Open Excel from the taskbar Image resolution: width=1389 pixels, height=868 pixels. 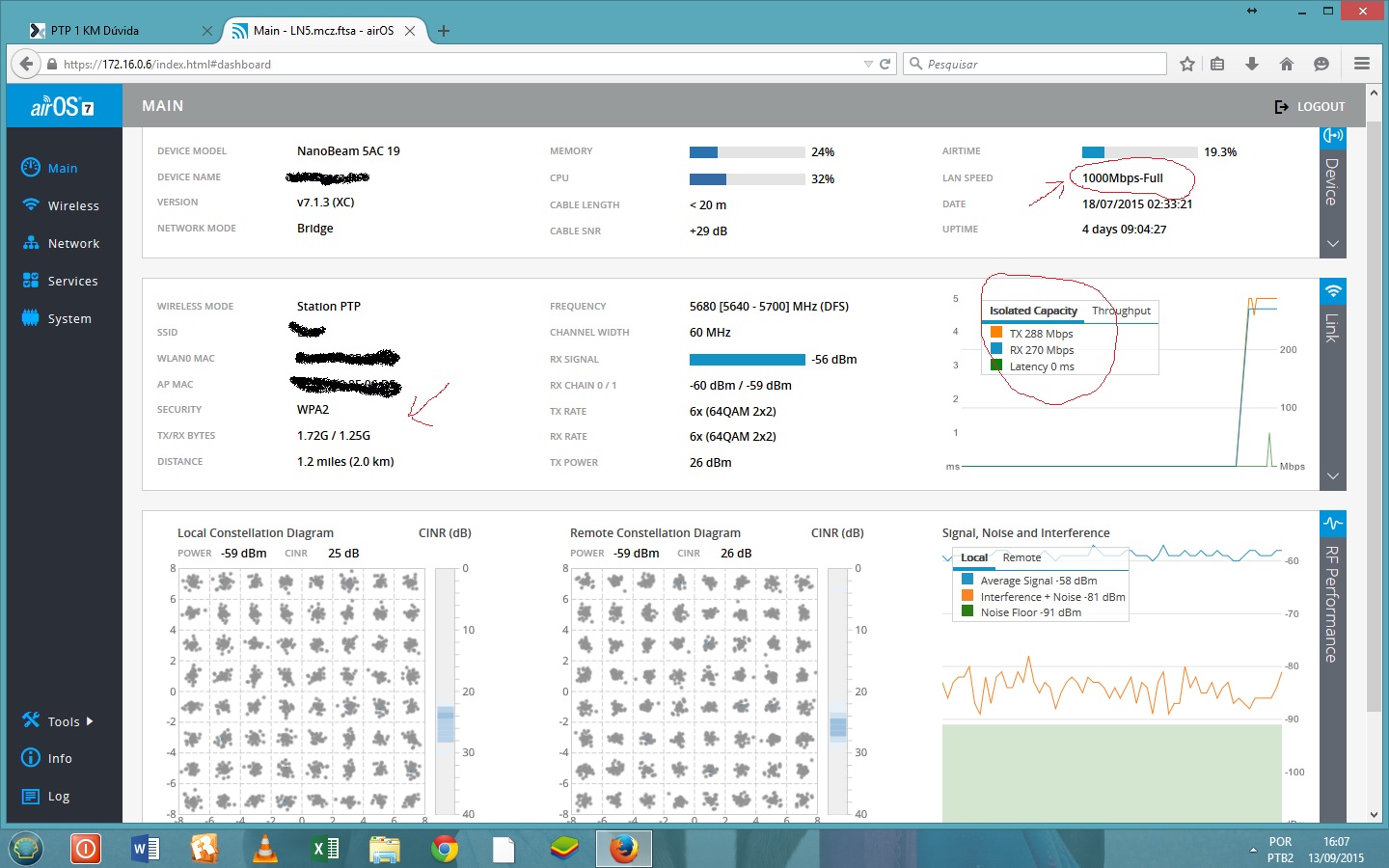coord(325,849)
